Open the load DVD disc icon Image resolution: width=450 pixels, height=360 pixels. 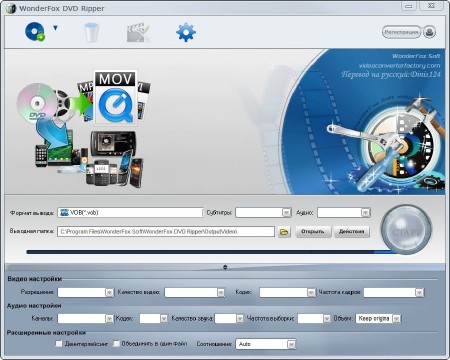pos(35,32)
